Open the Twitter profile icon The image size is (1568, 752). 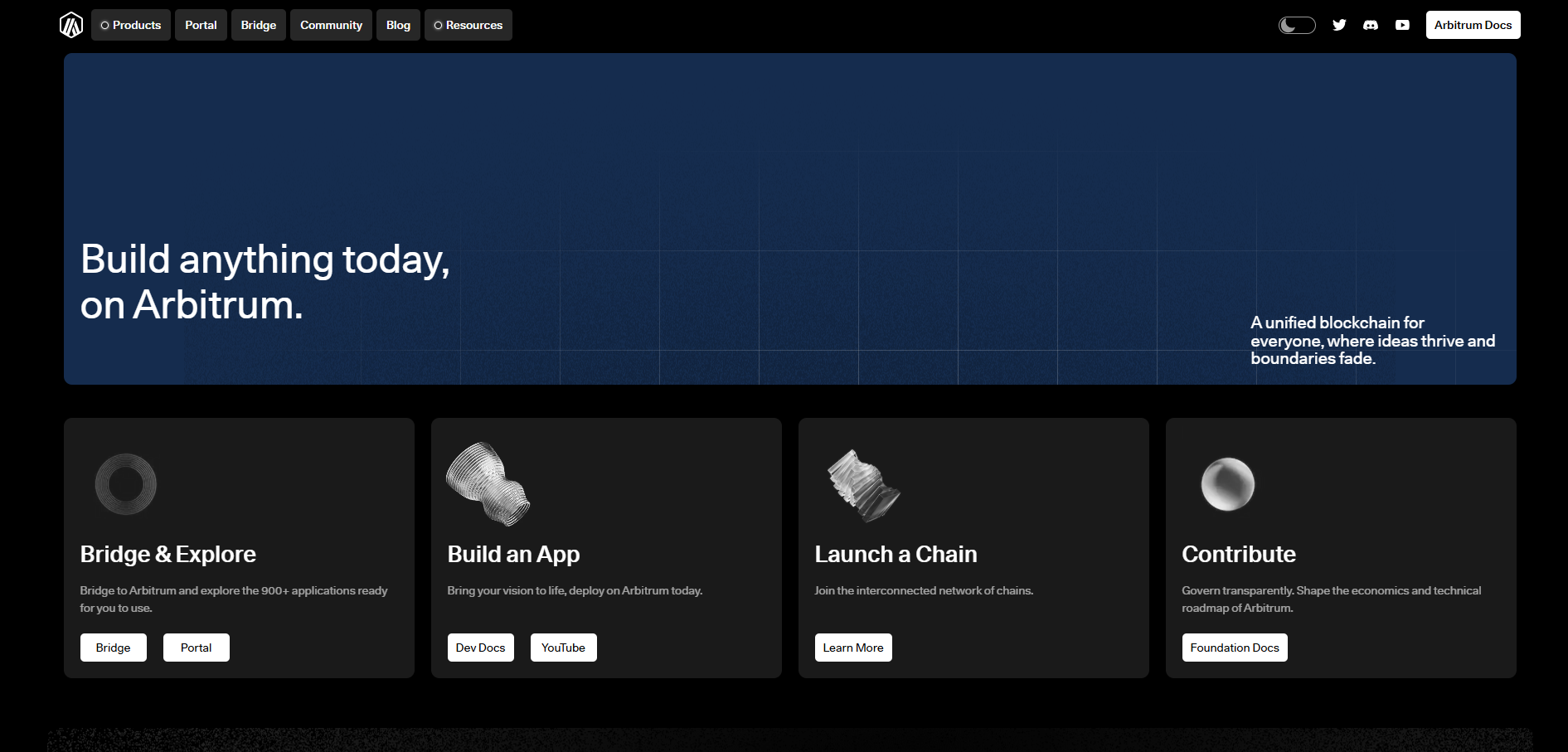tap(1339, 25)
